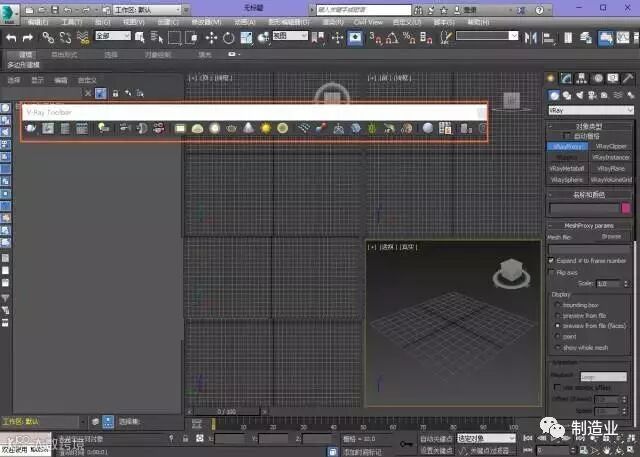Click the first teapot icon in V-Ray toolbar
Viewport: 640px width, 457px height.
(30, 129)
